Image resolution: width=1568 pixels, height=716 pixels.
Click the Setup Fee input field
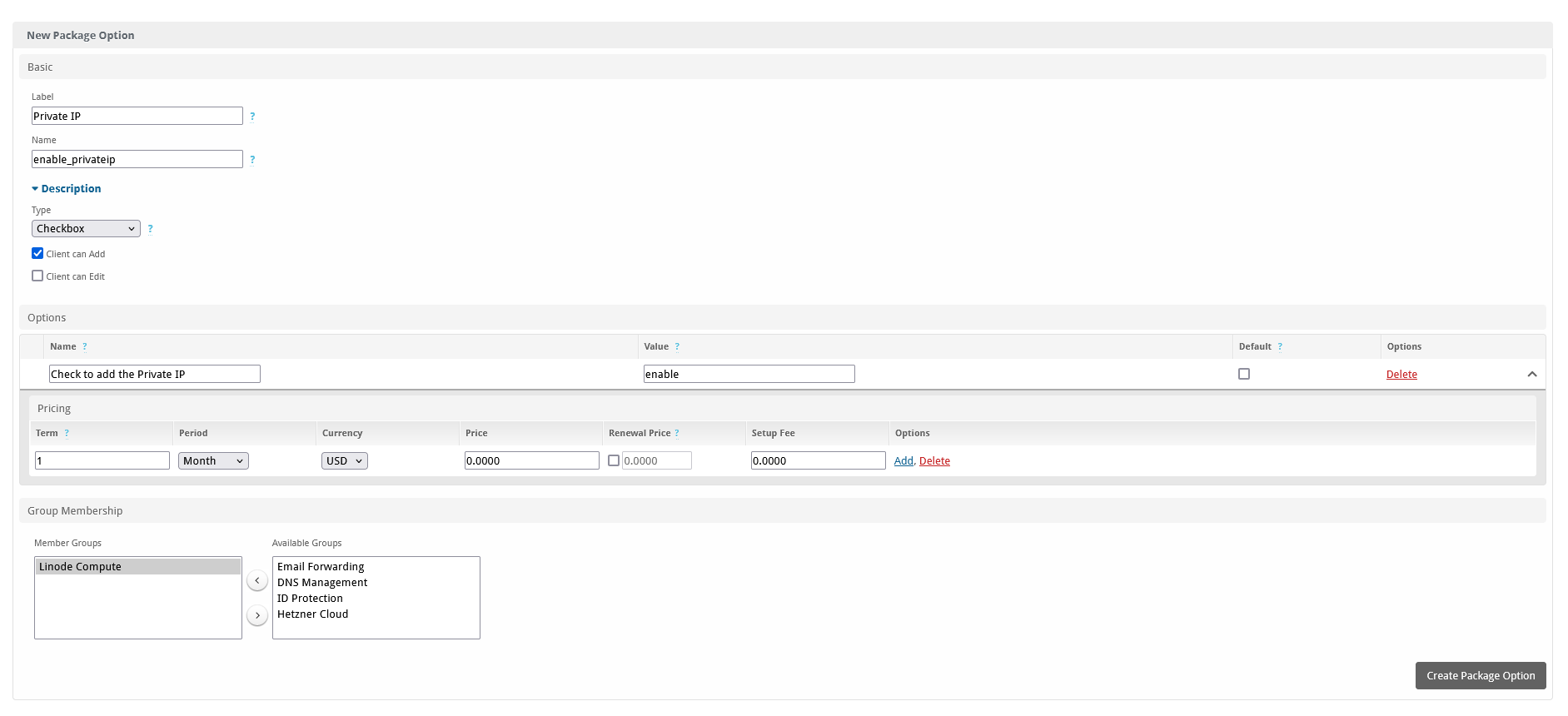pyautogui.click(x=819, y=460)
